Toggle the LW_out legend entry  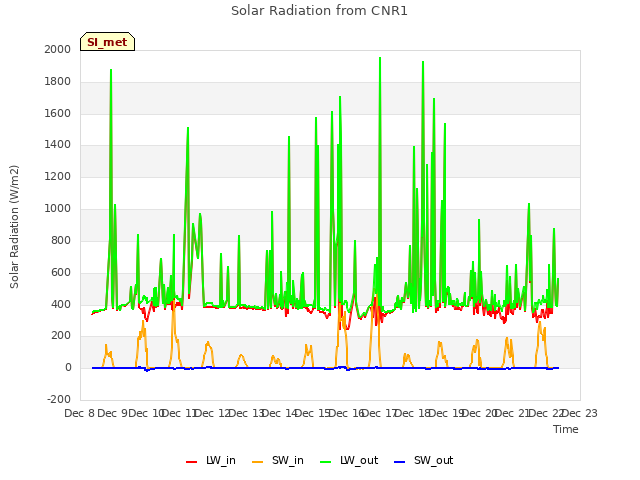pyautogui.click(x=349, y=460)
